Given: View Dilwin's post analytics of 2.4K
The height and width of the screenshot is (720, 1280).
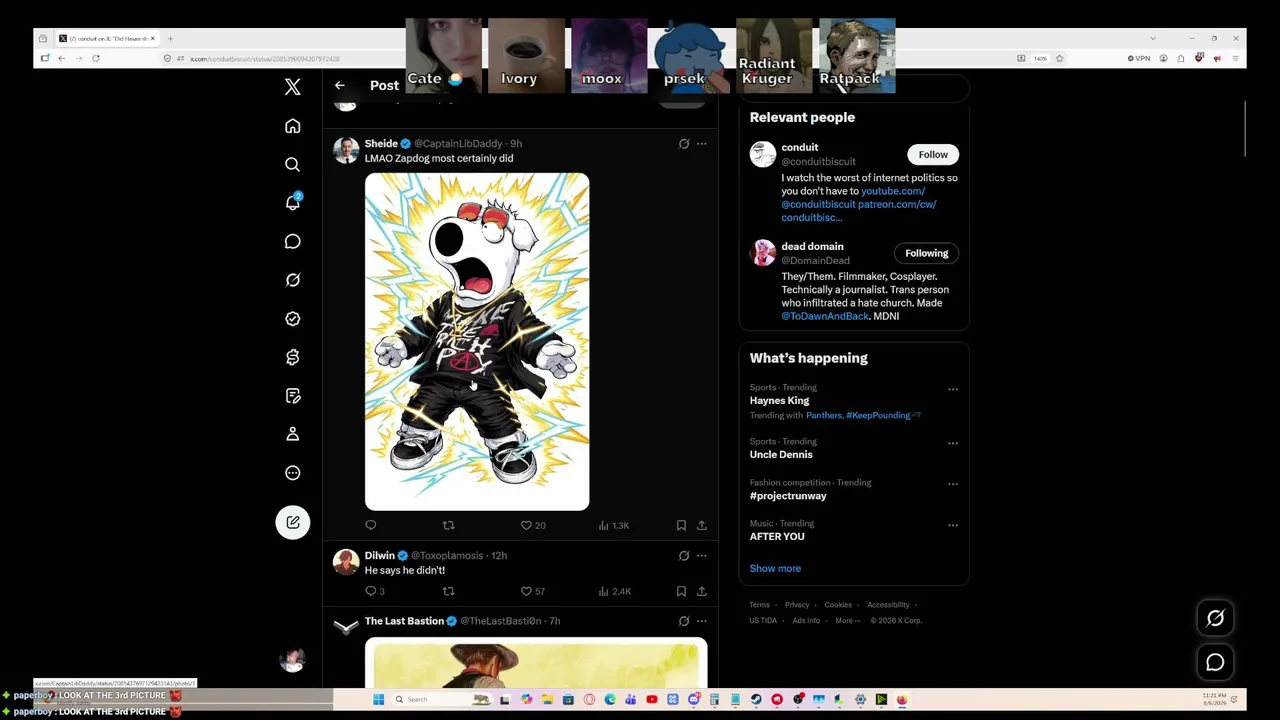Looking at the screenshot, I should [x=615, y=591].
